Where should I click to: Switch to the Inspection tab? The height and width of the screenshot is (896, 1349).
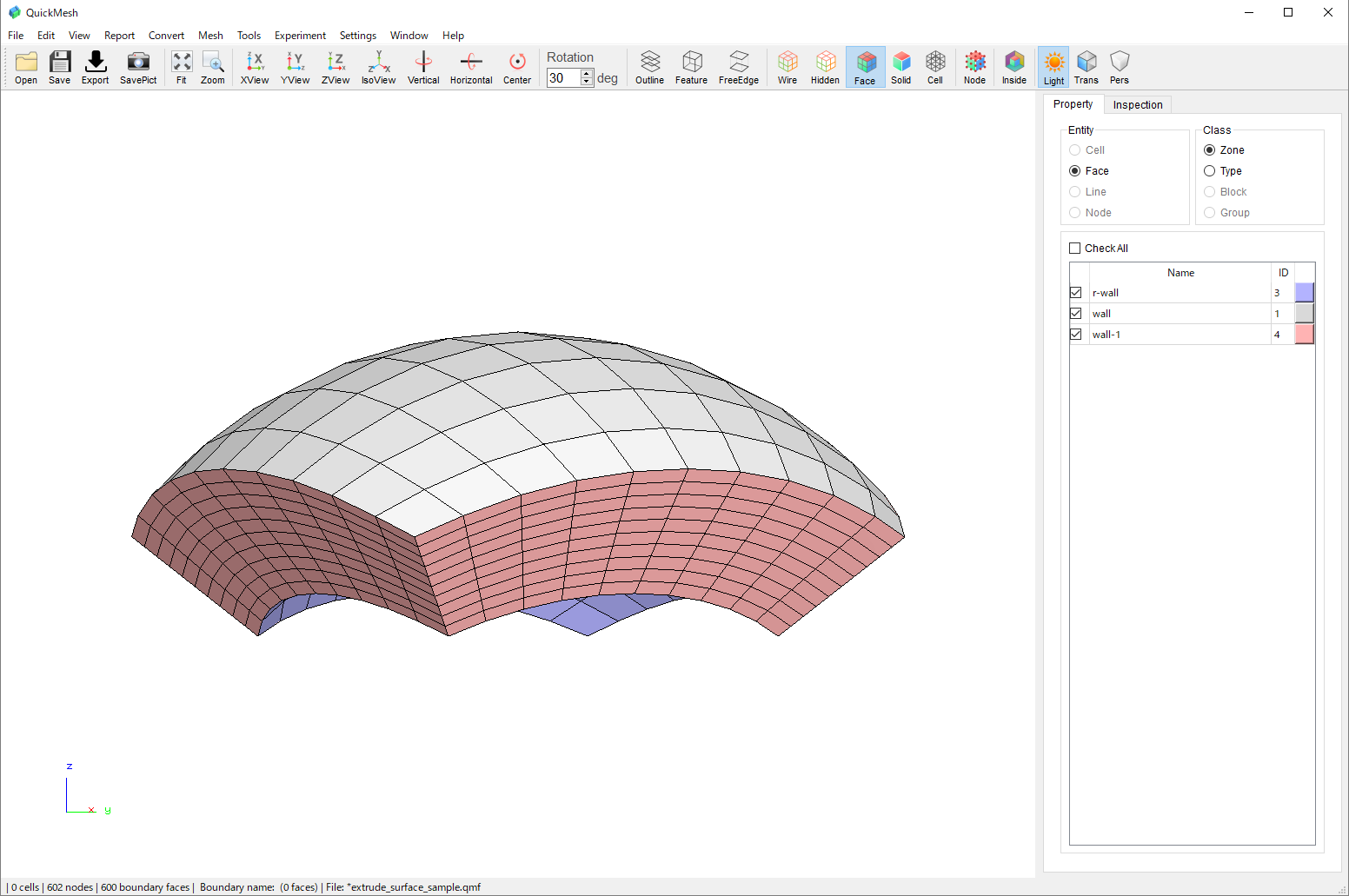pos(1137,105)
